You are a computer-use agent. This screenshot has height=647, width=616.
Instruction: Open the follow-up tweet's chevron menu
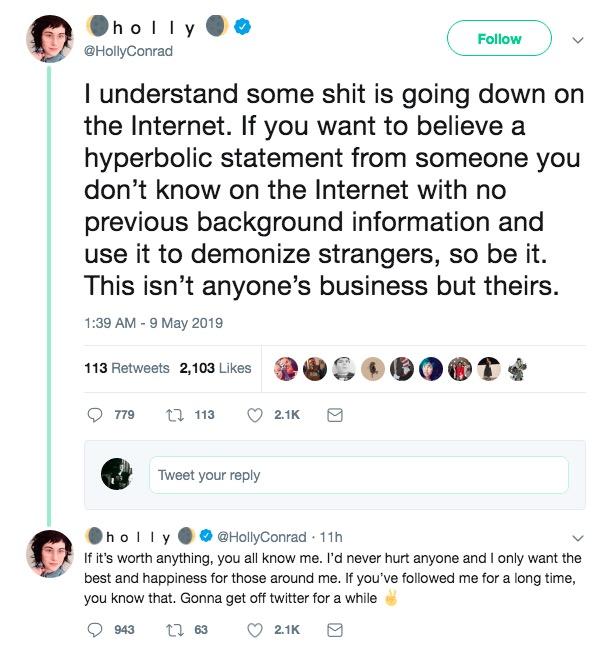[577, 537]
